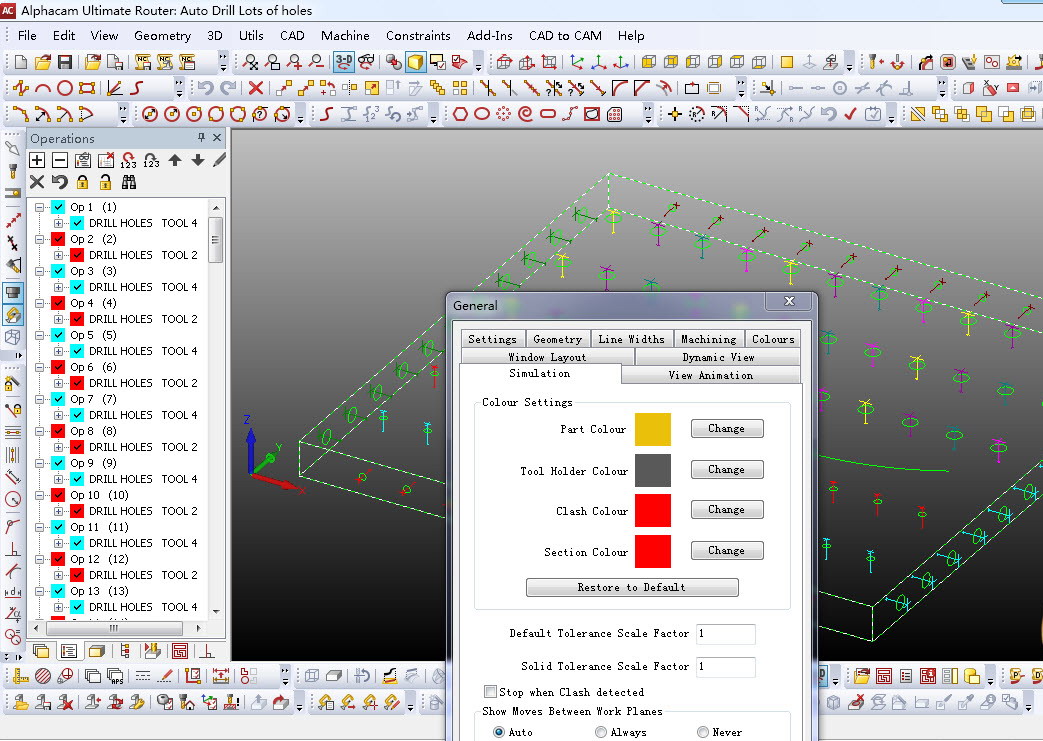Expand DRILL HOLES under Op 9
The image size is (1043, 741).
tap(59, 480)
